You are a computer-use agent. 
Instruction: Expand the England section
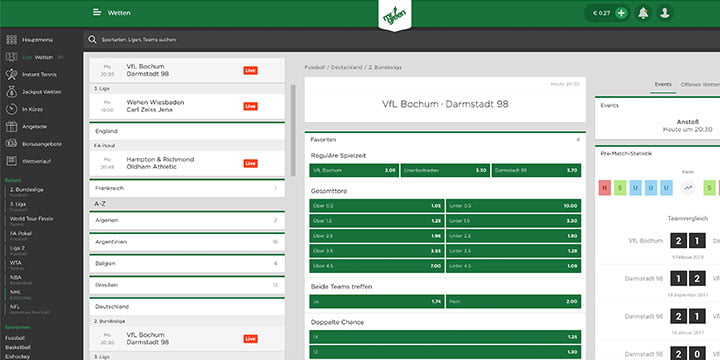coord(187,131)
